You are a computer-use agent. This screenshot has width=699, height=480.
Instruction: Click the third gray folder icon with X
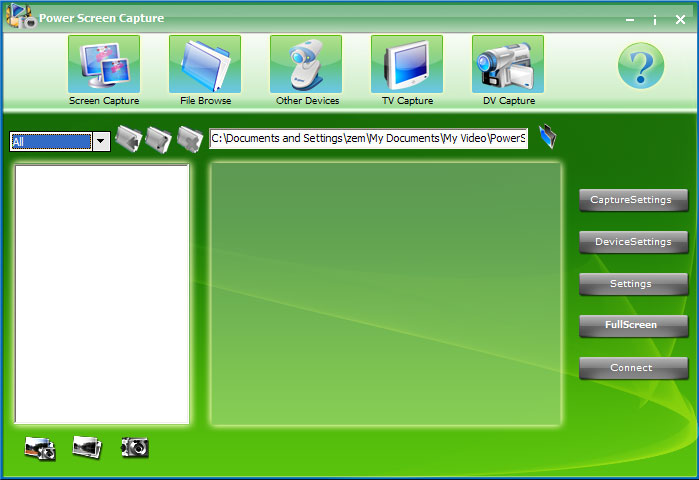point(189,139)
